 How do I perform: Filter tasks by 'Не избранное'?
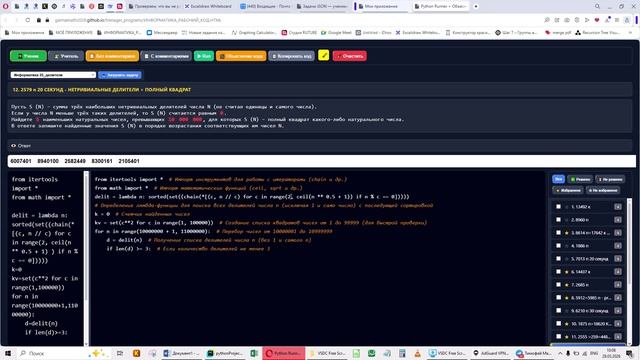[603, 190]
